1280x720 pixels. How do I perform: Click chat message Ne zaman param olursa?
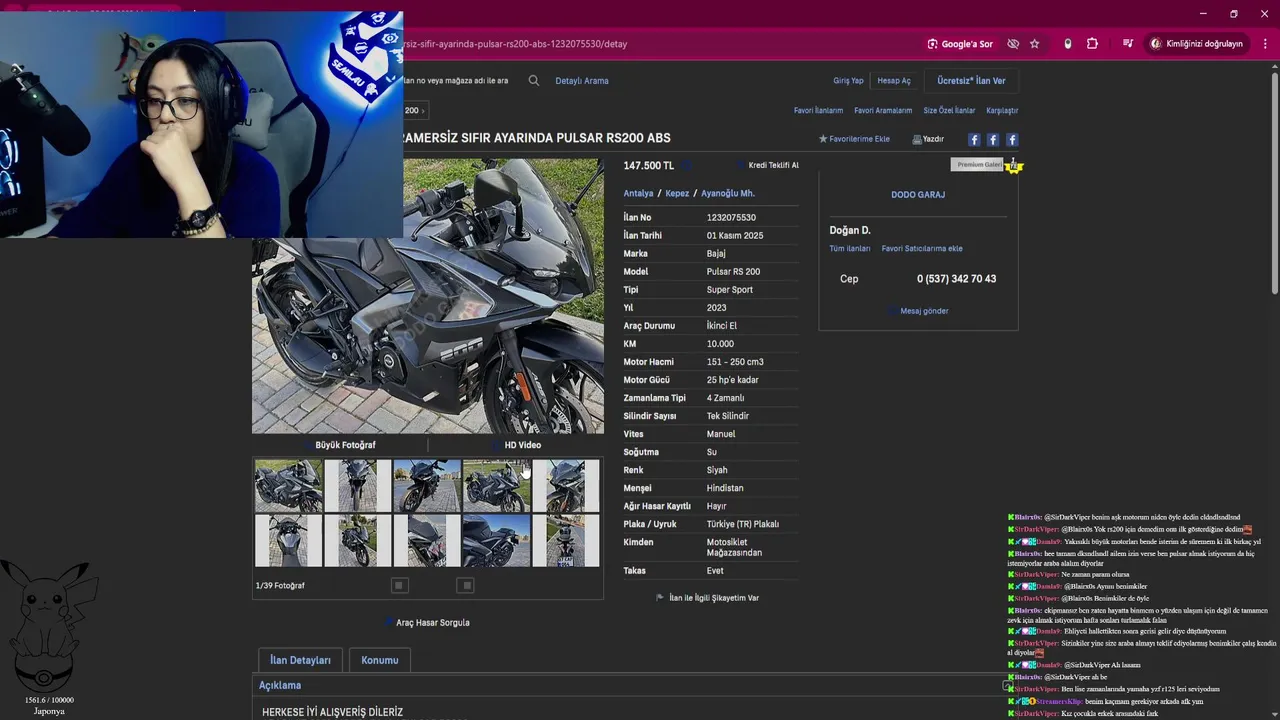point(1096,575)
